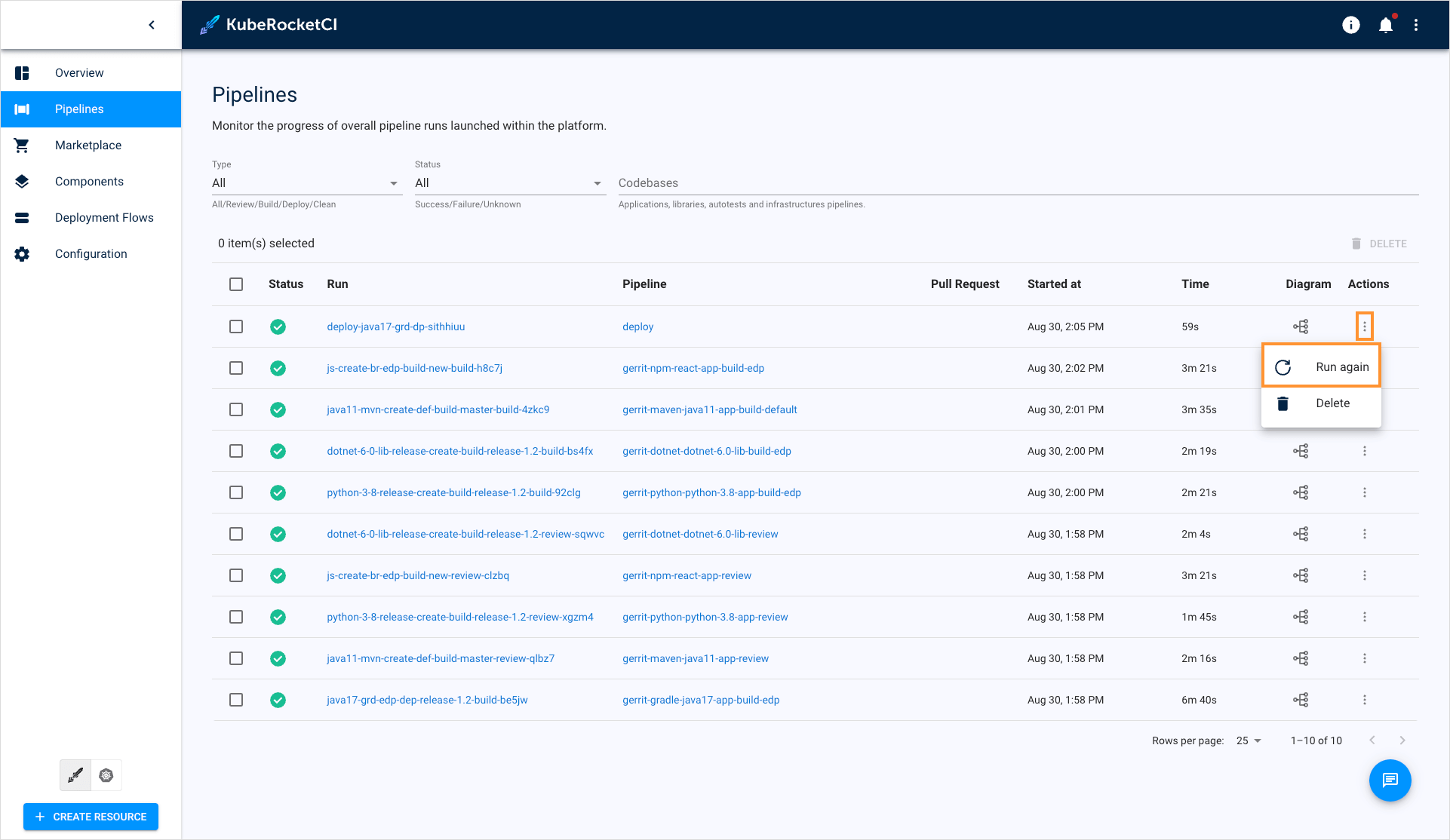Open the kebab menu in the top header

(1417, 25)
